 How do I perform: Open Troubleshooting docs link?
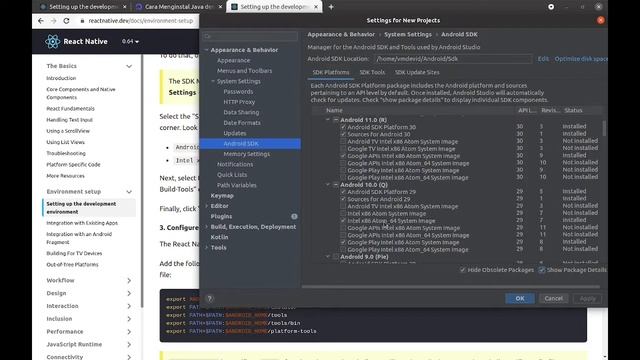66,153
